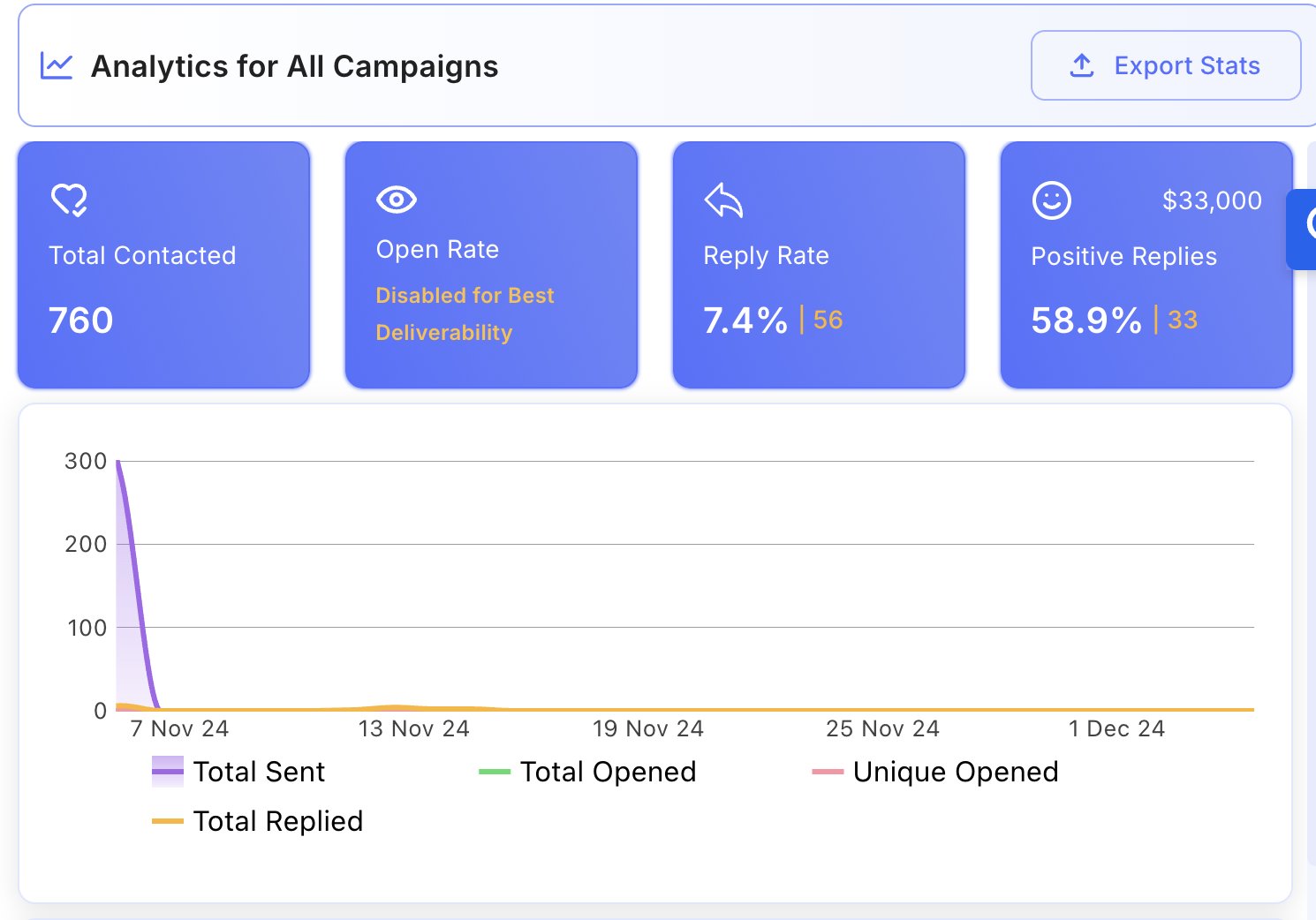Click the $33,000 value on Positive Replies
This screenshot has height=920, width=1316.
click(1212, 201)
